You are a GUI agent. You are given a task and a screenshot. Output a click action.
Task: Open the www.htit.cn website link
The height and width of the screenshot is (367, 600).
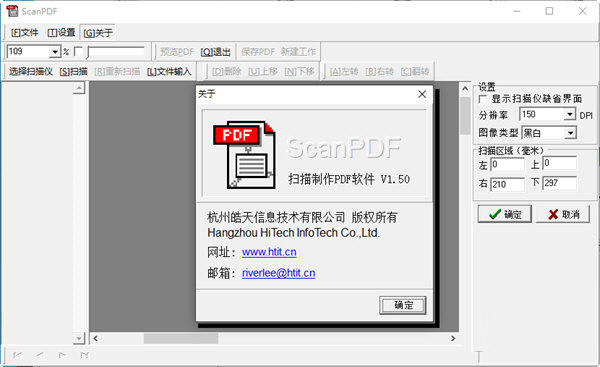[x=269, y=252]
